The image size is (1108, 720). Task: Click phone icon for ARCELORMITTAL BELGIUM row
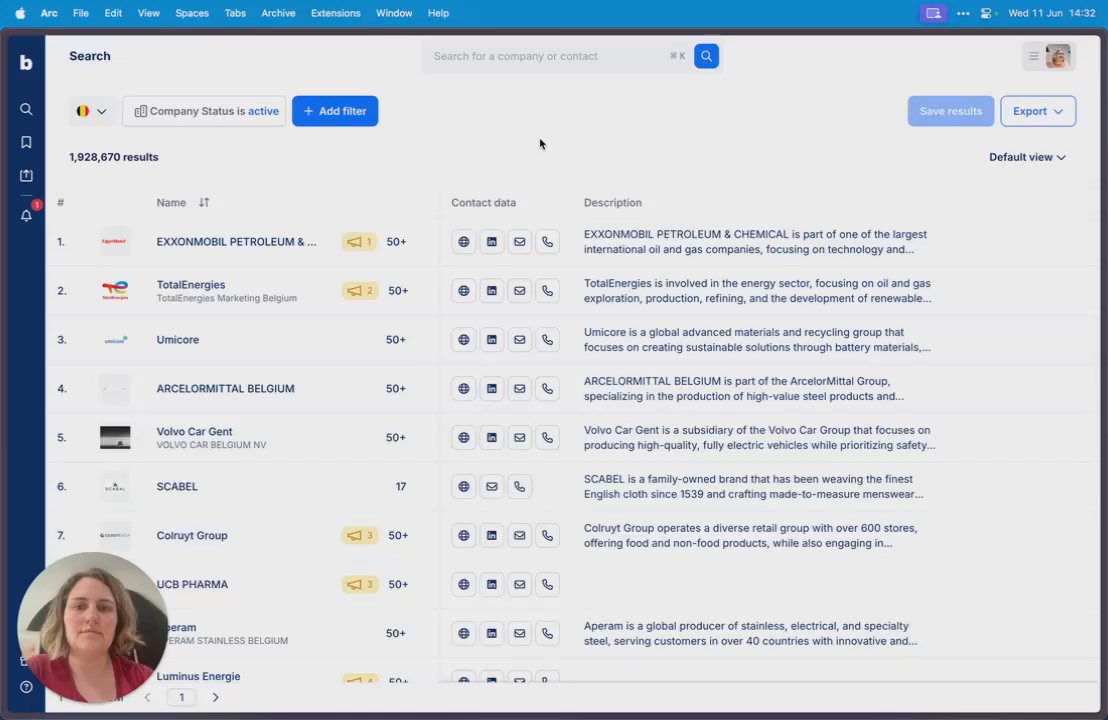coord(548,389)
